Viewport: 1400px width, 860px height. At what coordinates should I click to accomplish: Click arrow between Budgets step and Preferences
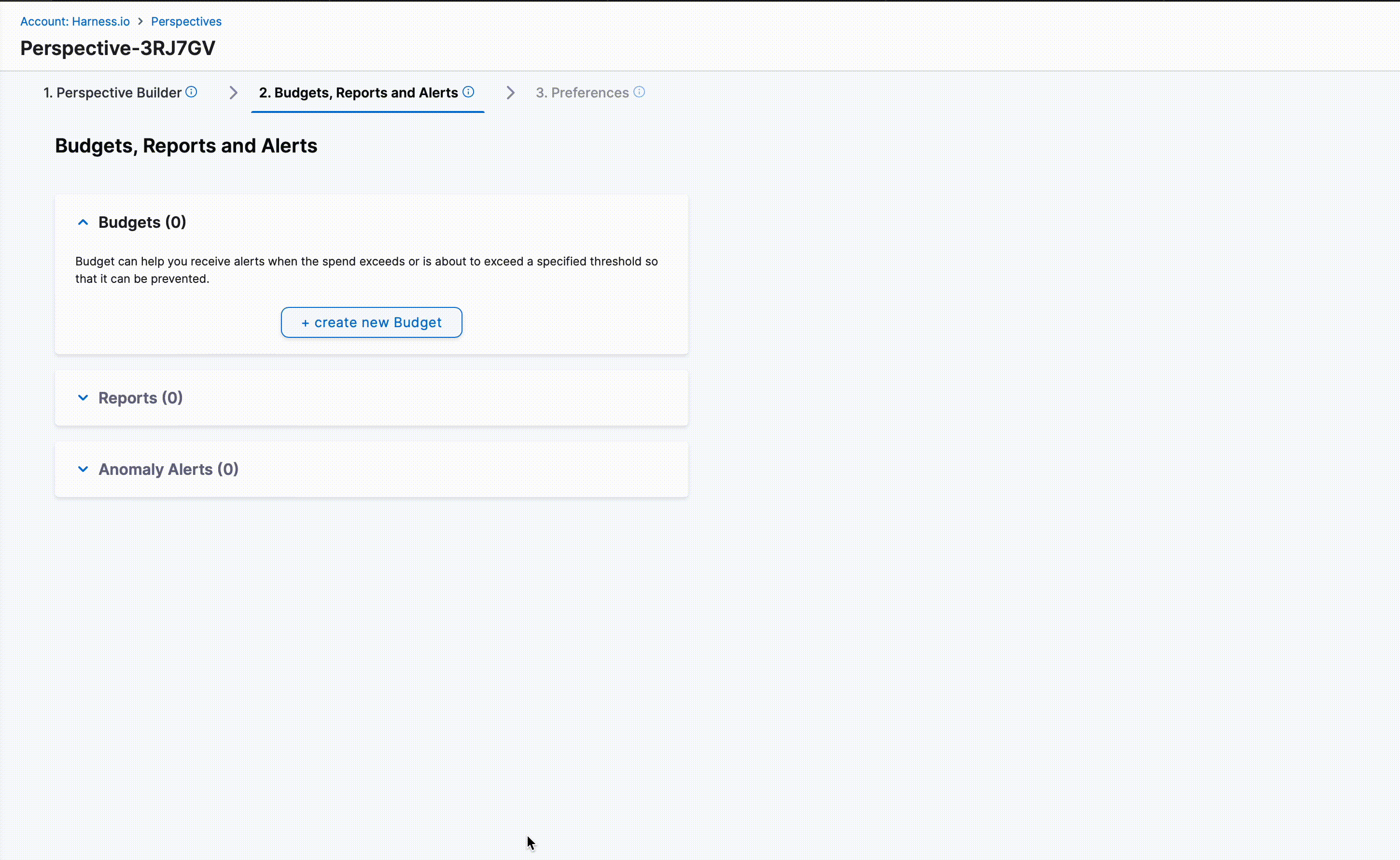tap(510, 93)
